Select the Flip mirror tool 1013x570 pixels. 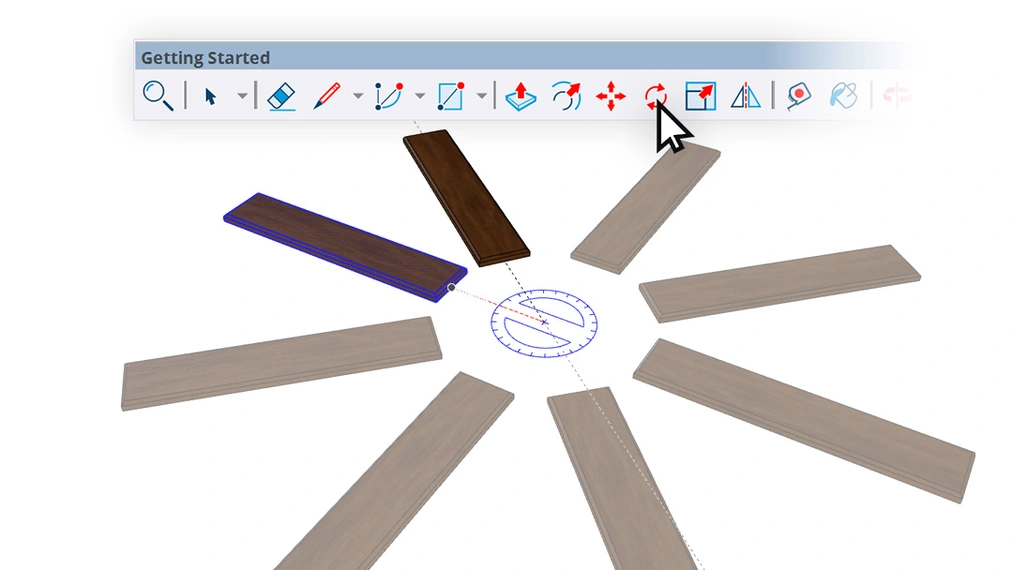pos(745,96)
